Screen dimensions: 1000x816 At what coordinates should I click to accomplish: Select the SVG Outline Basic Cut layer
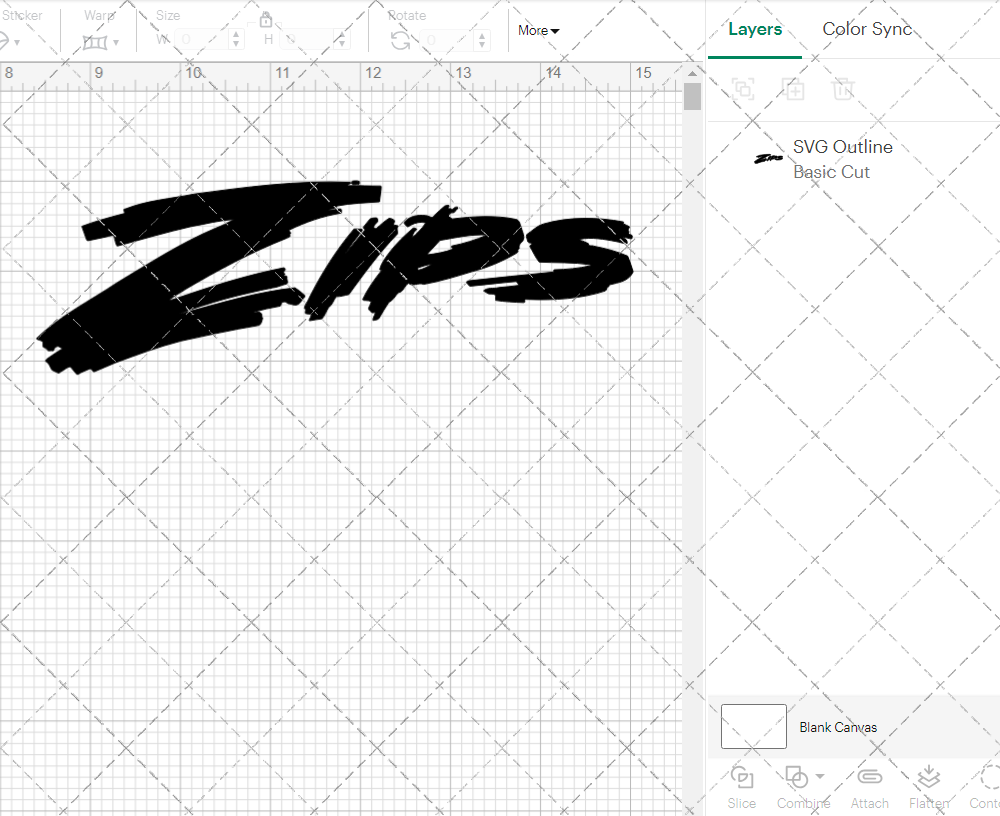[842, 159]
